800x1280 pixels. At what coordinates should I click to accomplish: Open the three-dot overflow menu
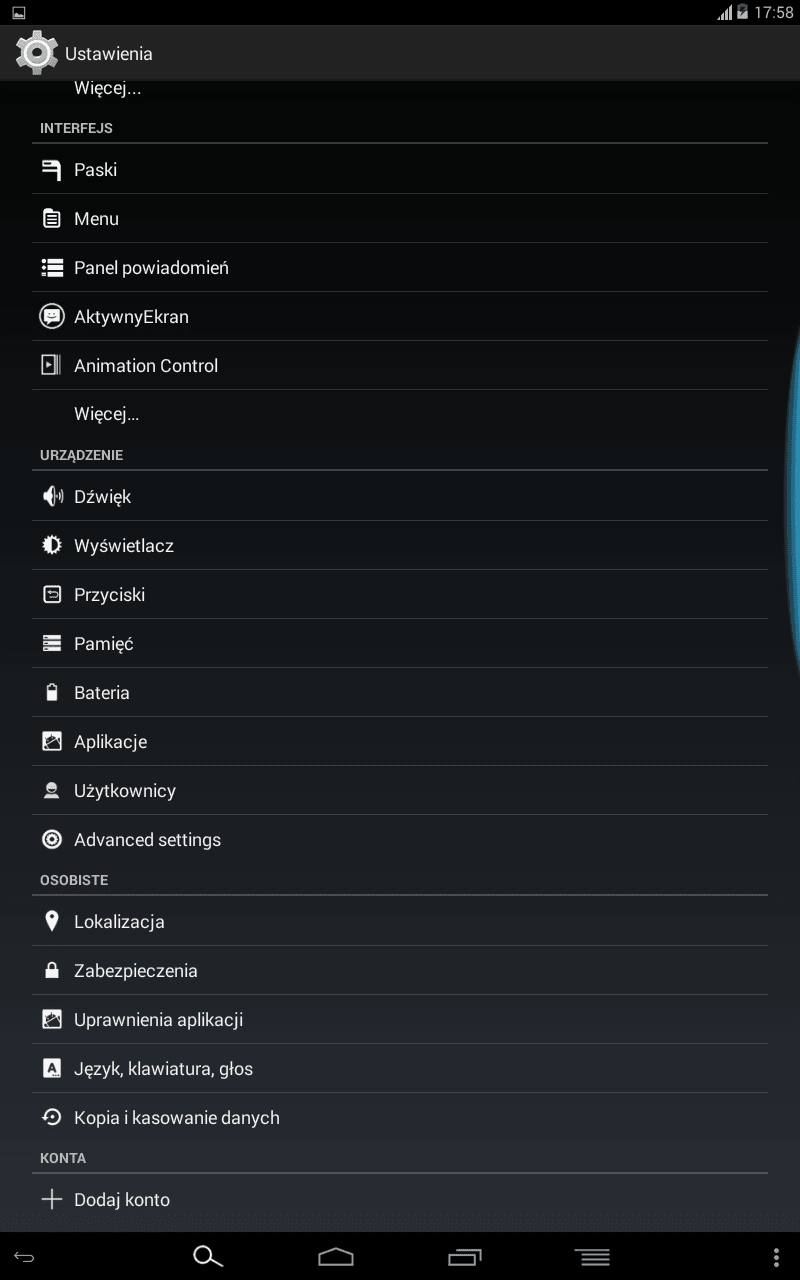pyautogui.click(x=777, y=1257)
